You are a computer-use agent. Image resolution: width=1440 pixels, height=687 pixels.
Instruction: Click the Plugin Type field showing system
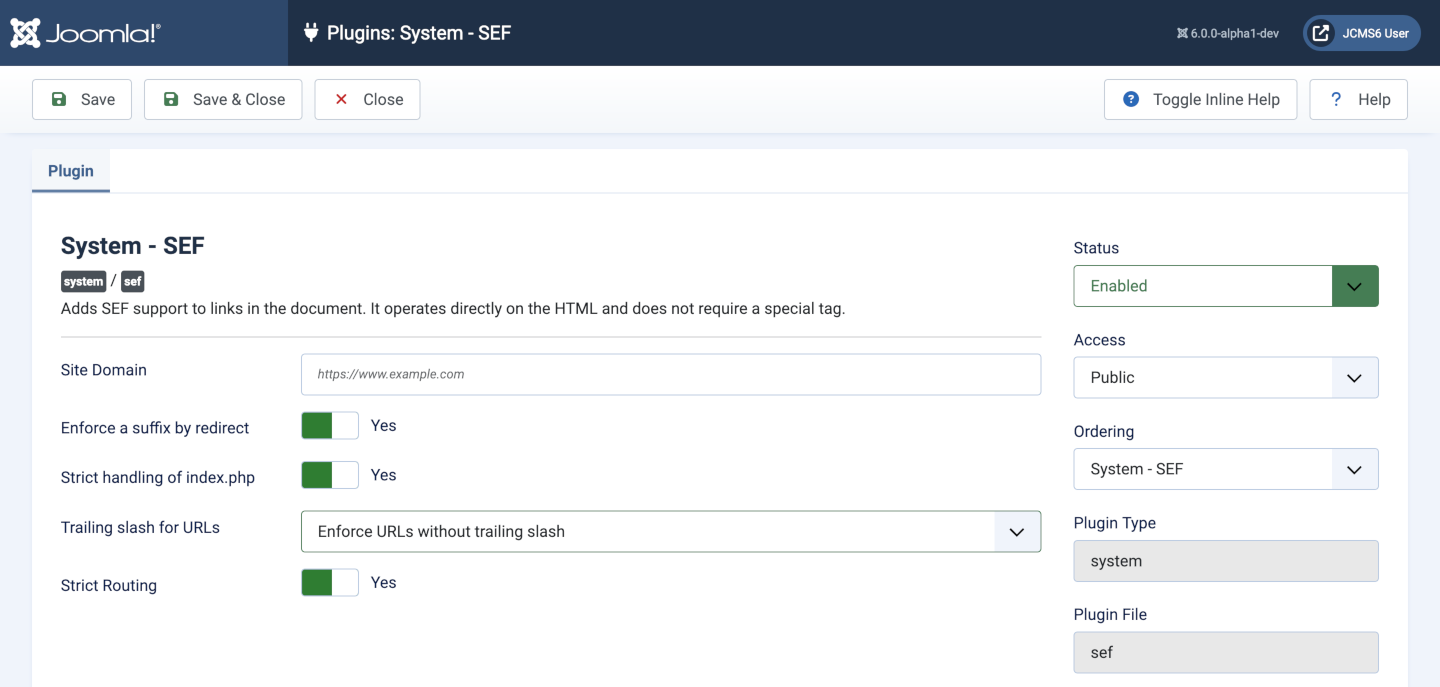click(1226, 561)
